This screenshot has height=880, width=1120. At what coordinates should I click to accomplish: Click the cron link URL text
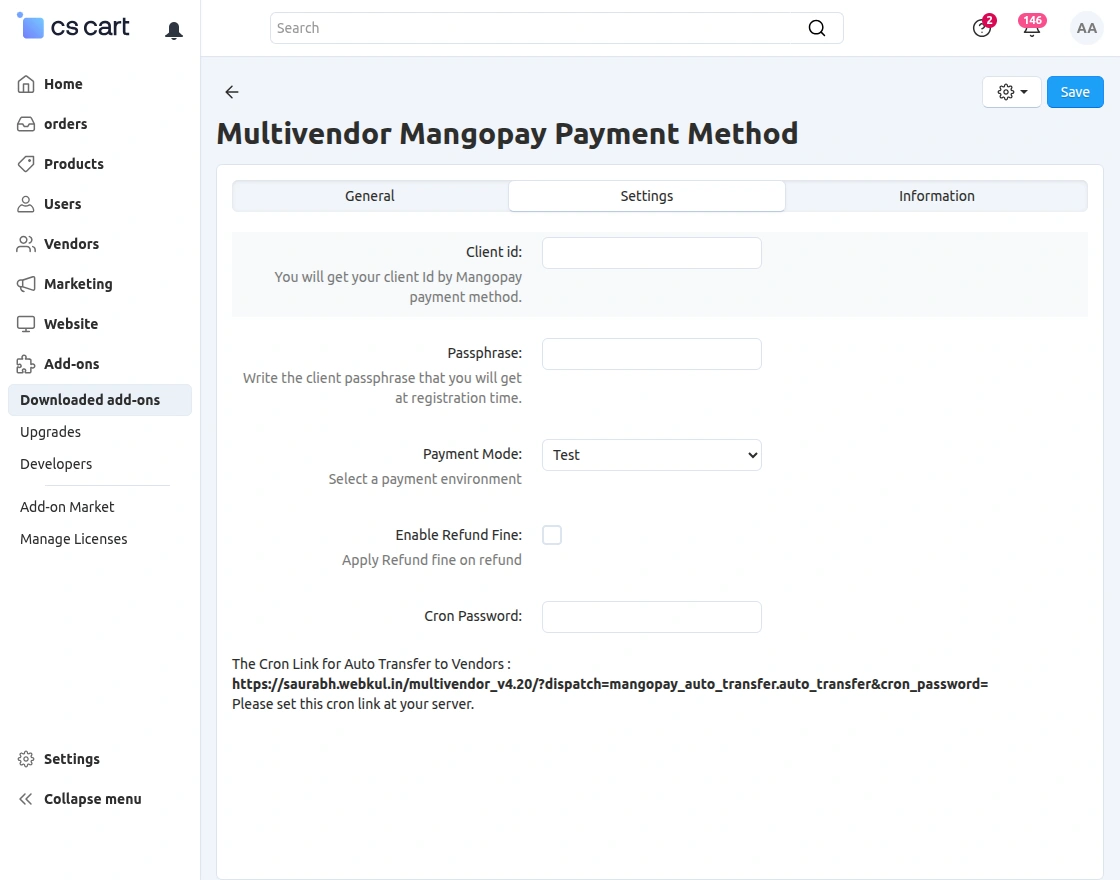point(610,684)
